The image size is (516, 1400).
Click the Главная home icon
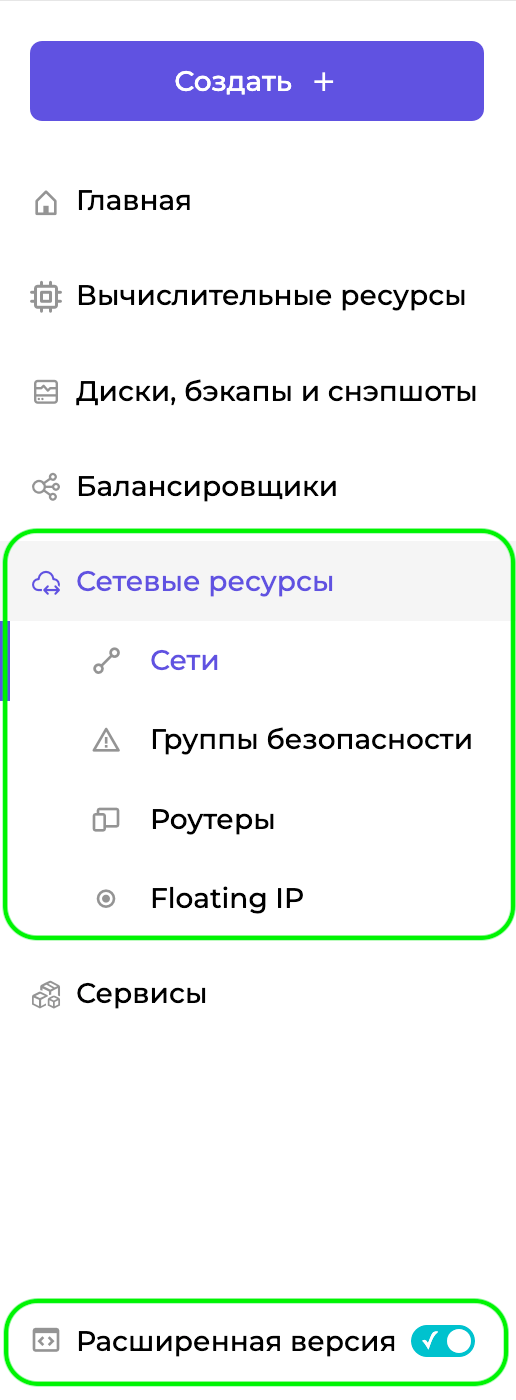click(x=45, y=203)
